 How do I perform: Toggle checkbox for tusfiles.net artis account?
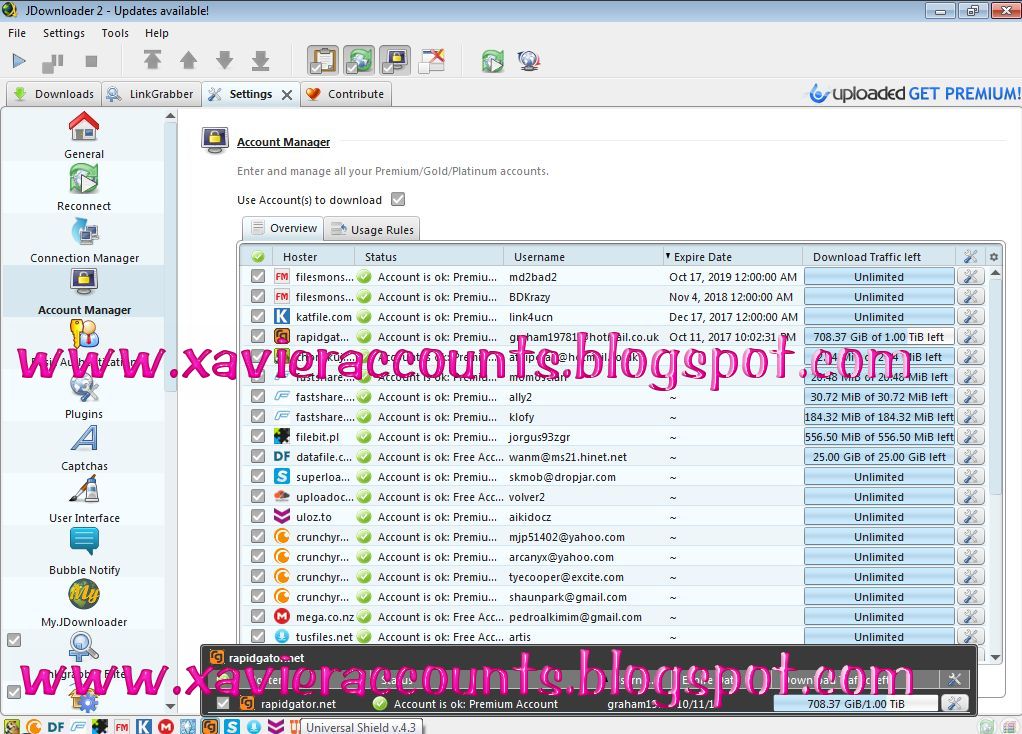258,636
